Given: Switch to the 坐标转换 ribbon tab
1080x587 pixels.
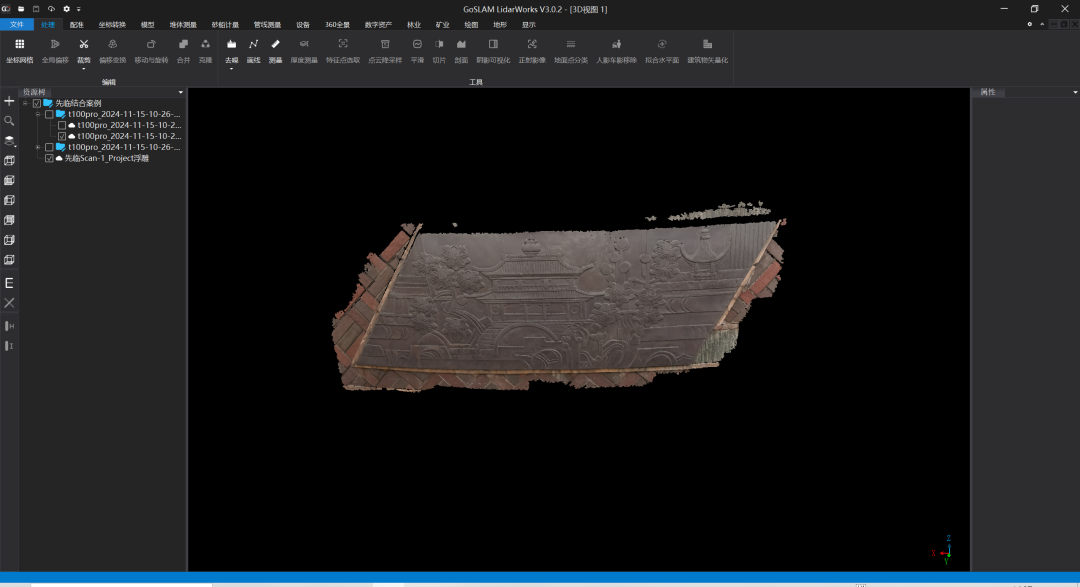Looking at the screenshot, I should click(x=112, y=24).
